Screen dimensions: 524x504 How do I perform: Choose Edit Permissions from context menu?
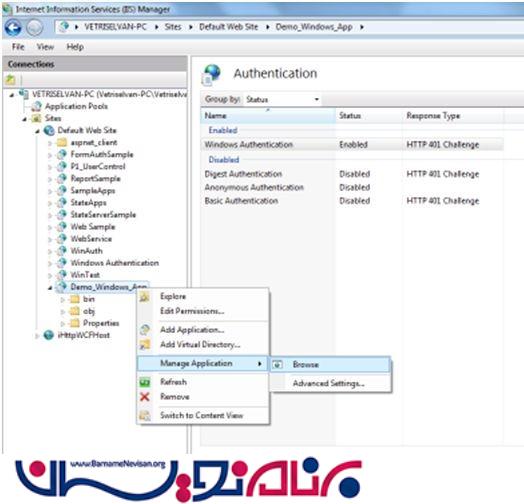click(203, 311)
